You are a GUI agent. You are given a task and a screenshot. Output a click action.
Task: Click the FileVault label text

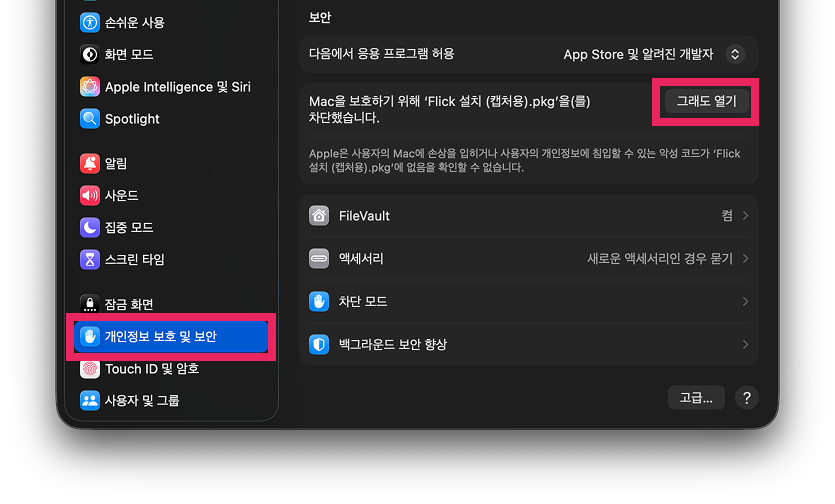[364, 216]
